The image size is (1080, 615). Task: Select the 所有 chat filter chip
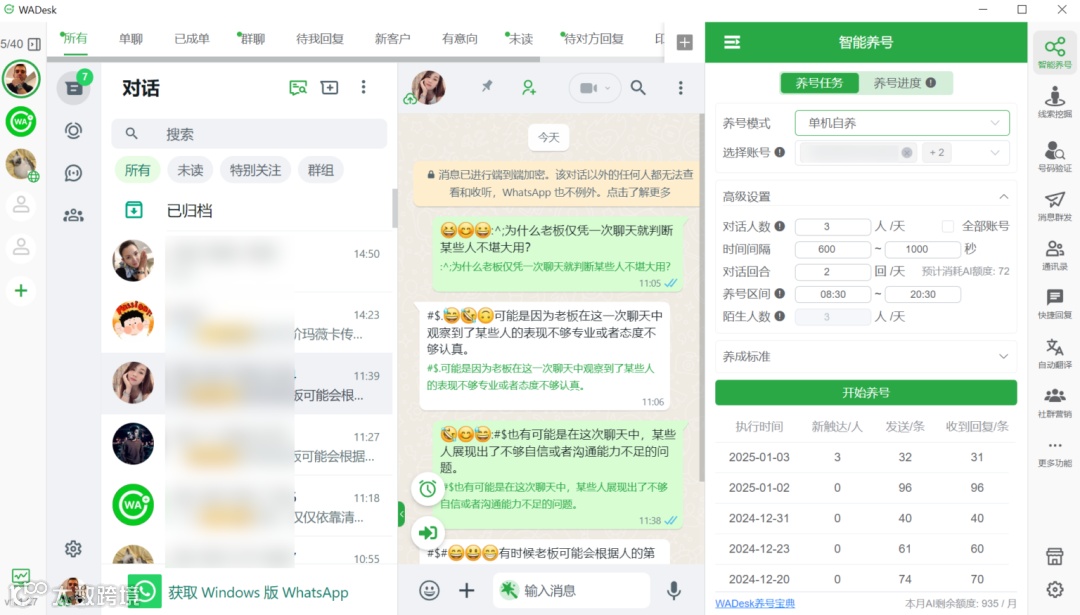137,170
